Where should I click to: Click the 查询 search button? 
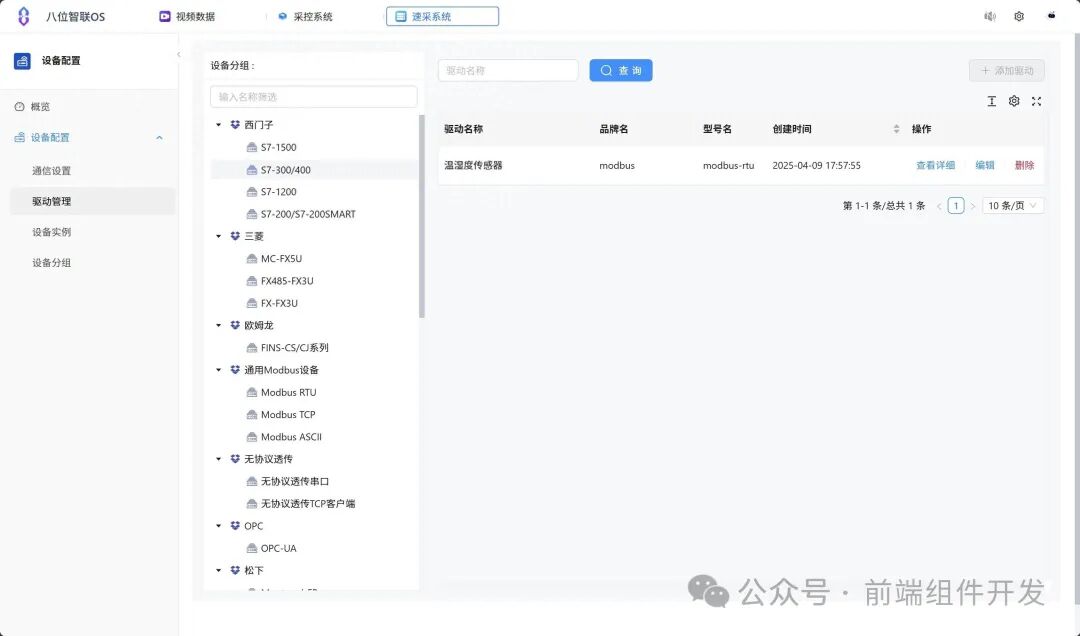pyautogui.click(x=621, y=70)
